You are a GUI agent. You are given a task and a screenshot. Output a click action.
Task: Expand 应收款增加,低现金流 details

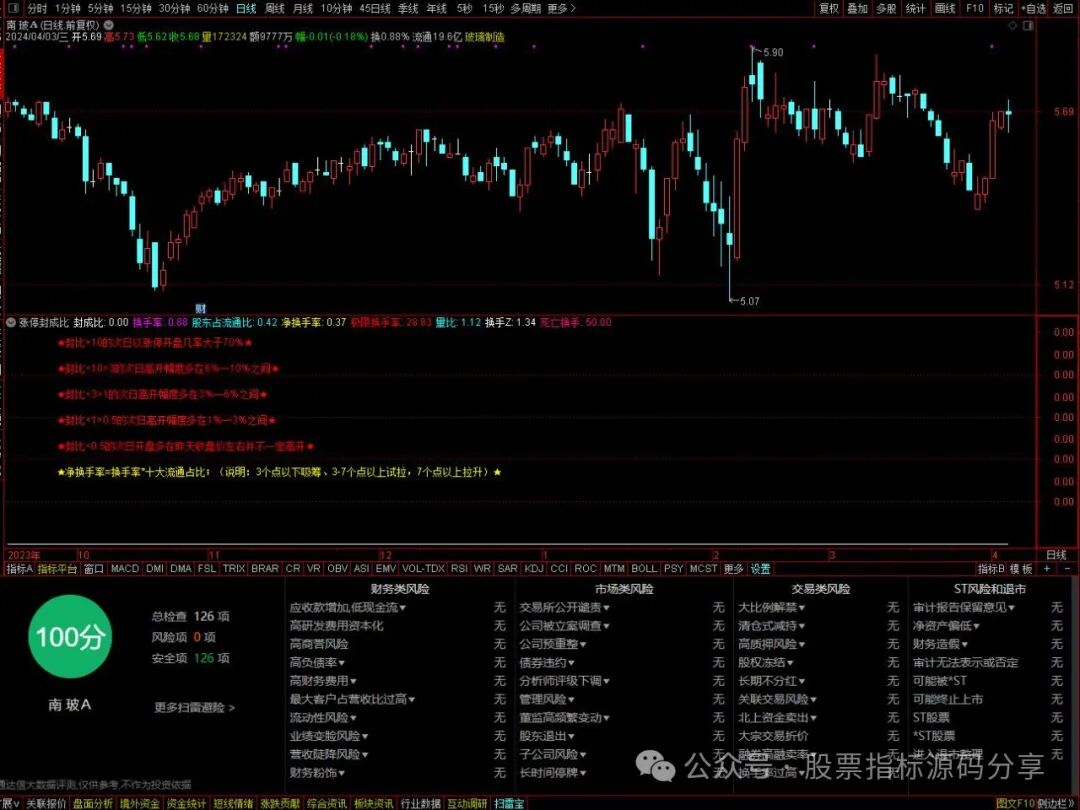(x=348, y=608)
